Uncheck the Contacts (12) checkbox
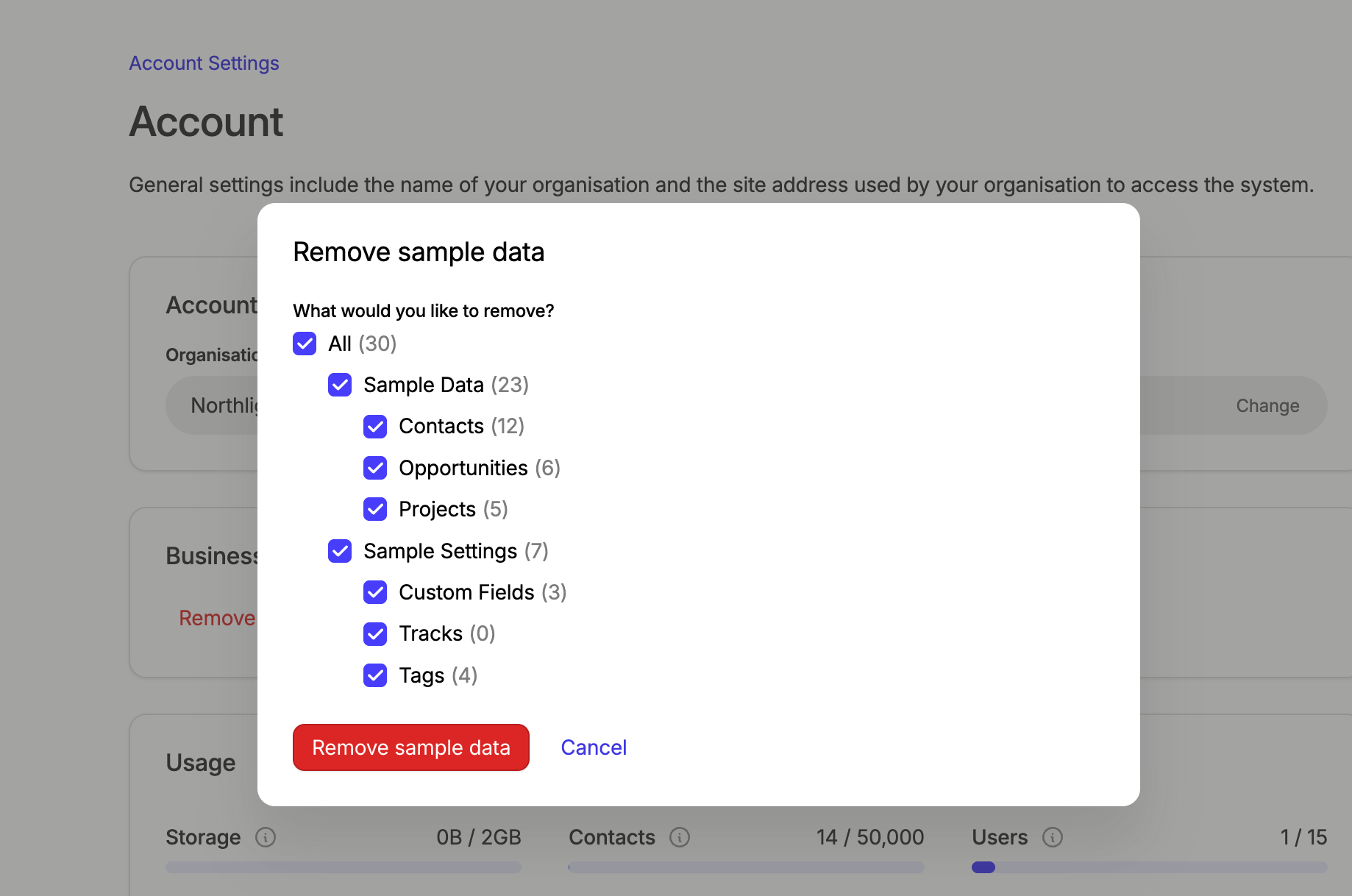 pyautogui.click(x=375, y=427)
